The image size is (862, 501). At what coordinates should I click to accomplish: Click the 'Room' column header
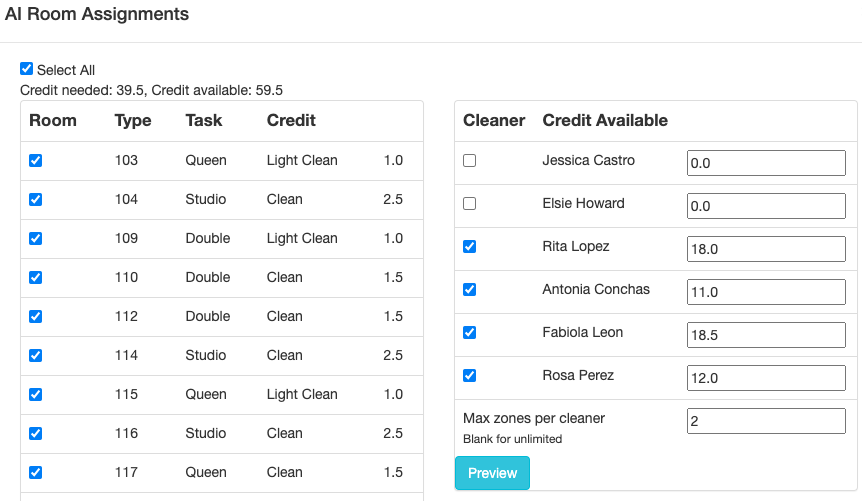click(53, 120)
